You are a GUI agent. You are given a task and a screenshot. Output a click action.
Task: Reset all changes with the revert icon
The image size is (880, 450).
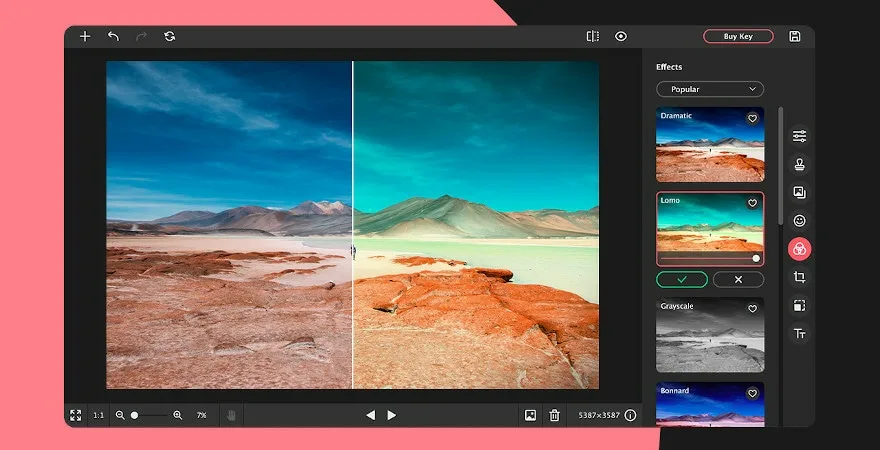(x=169, y=36)
